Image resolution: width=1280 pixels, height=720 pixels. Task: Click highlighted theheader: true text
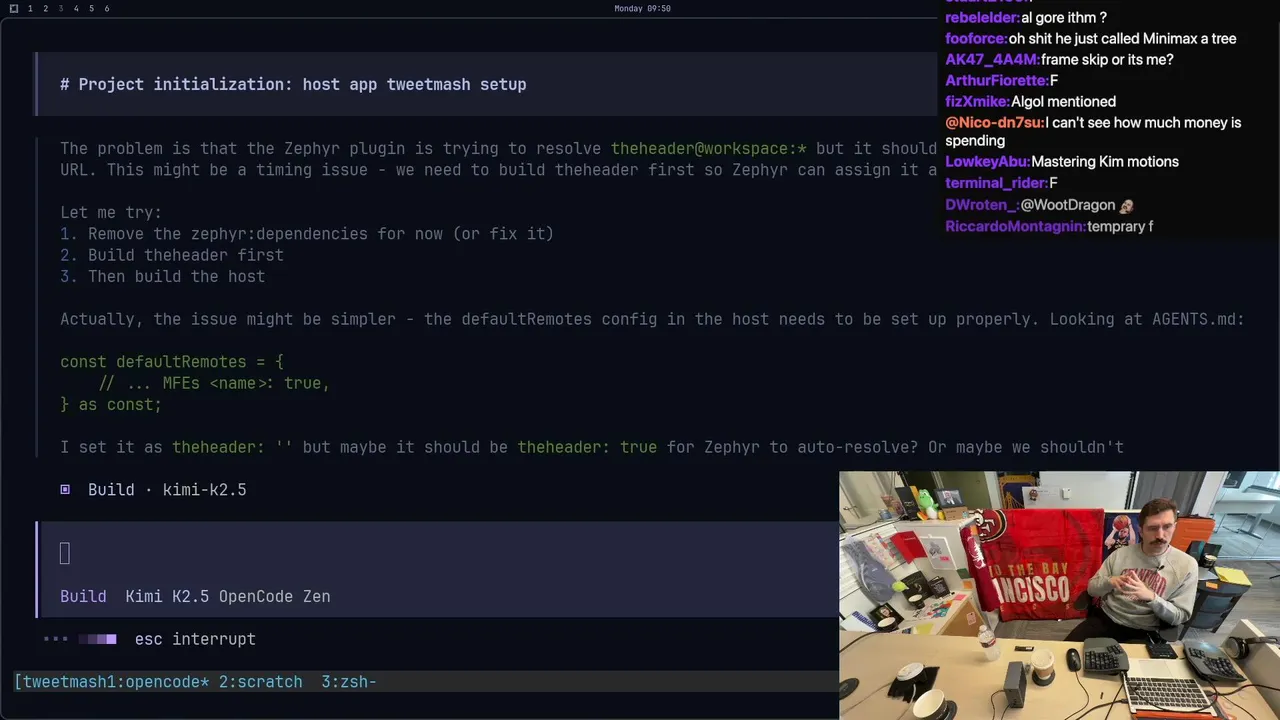tap(587, 447)
